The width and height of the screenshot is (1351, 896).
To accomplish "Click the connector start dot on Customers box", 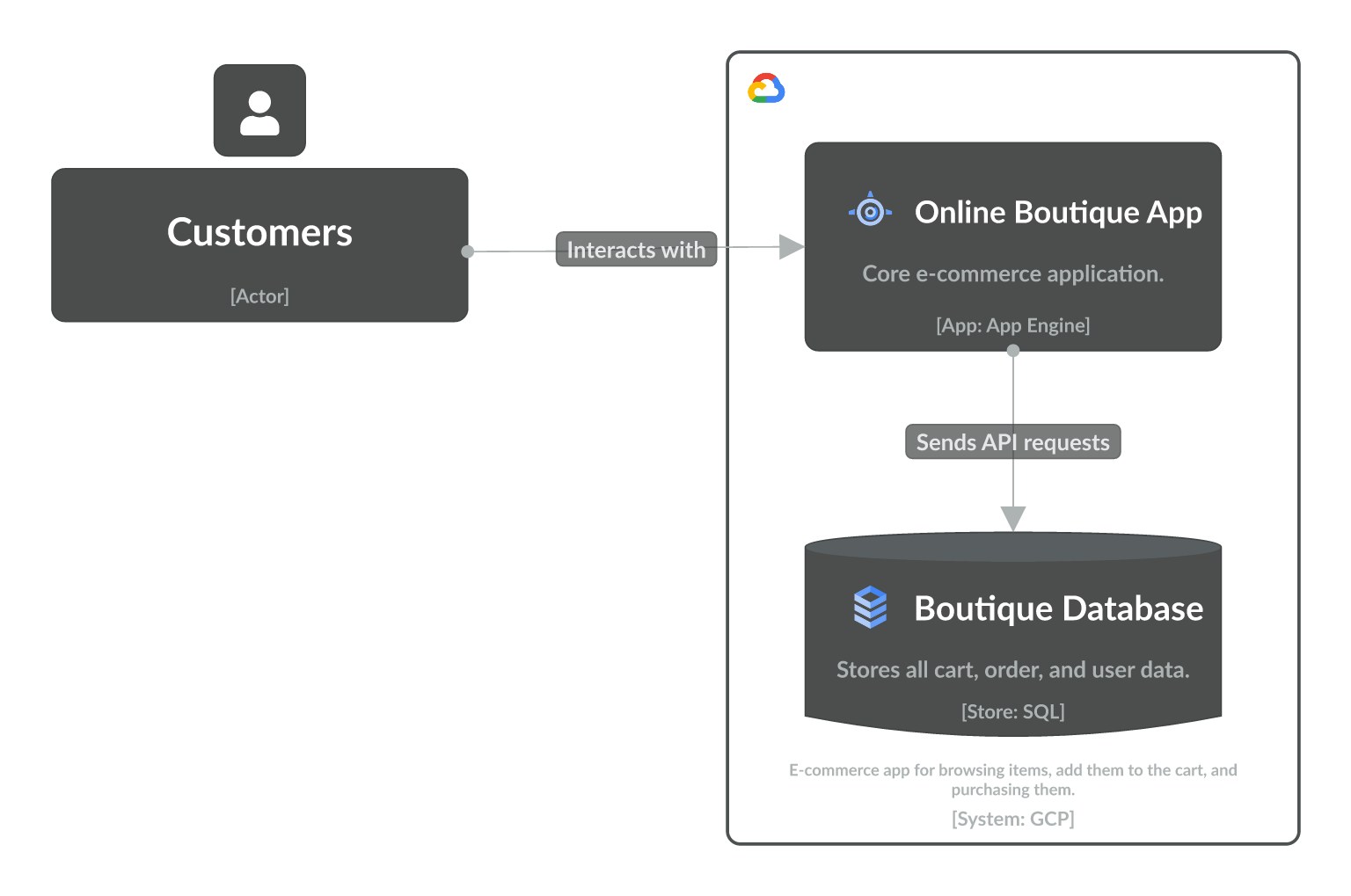I will point(468,251).
